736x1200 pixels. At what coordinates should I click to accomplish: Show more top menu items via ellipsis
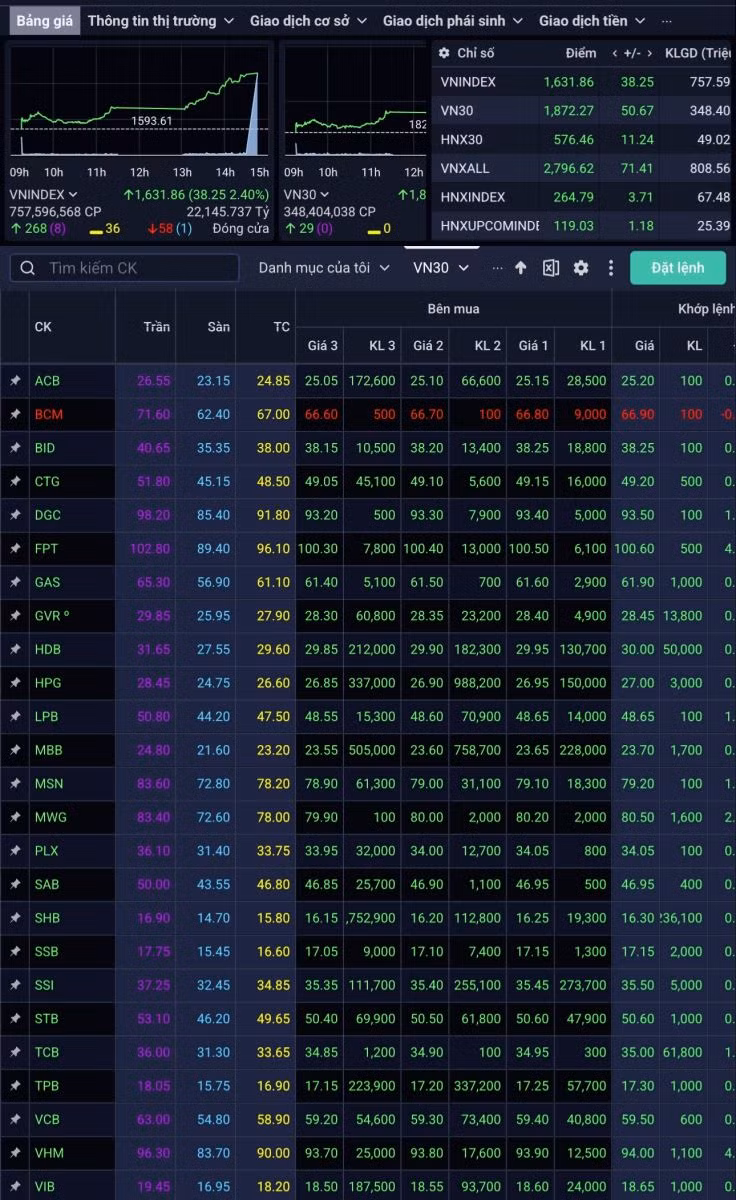click(x=668, y=20)
